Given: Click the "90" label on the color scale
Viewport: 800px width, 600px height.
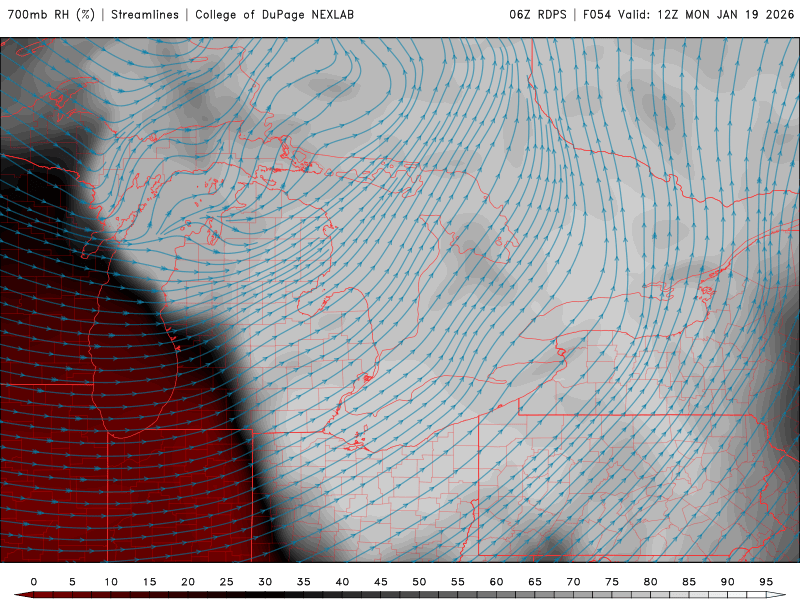Looking at the screenshot, I should coord(728,582).
